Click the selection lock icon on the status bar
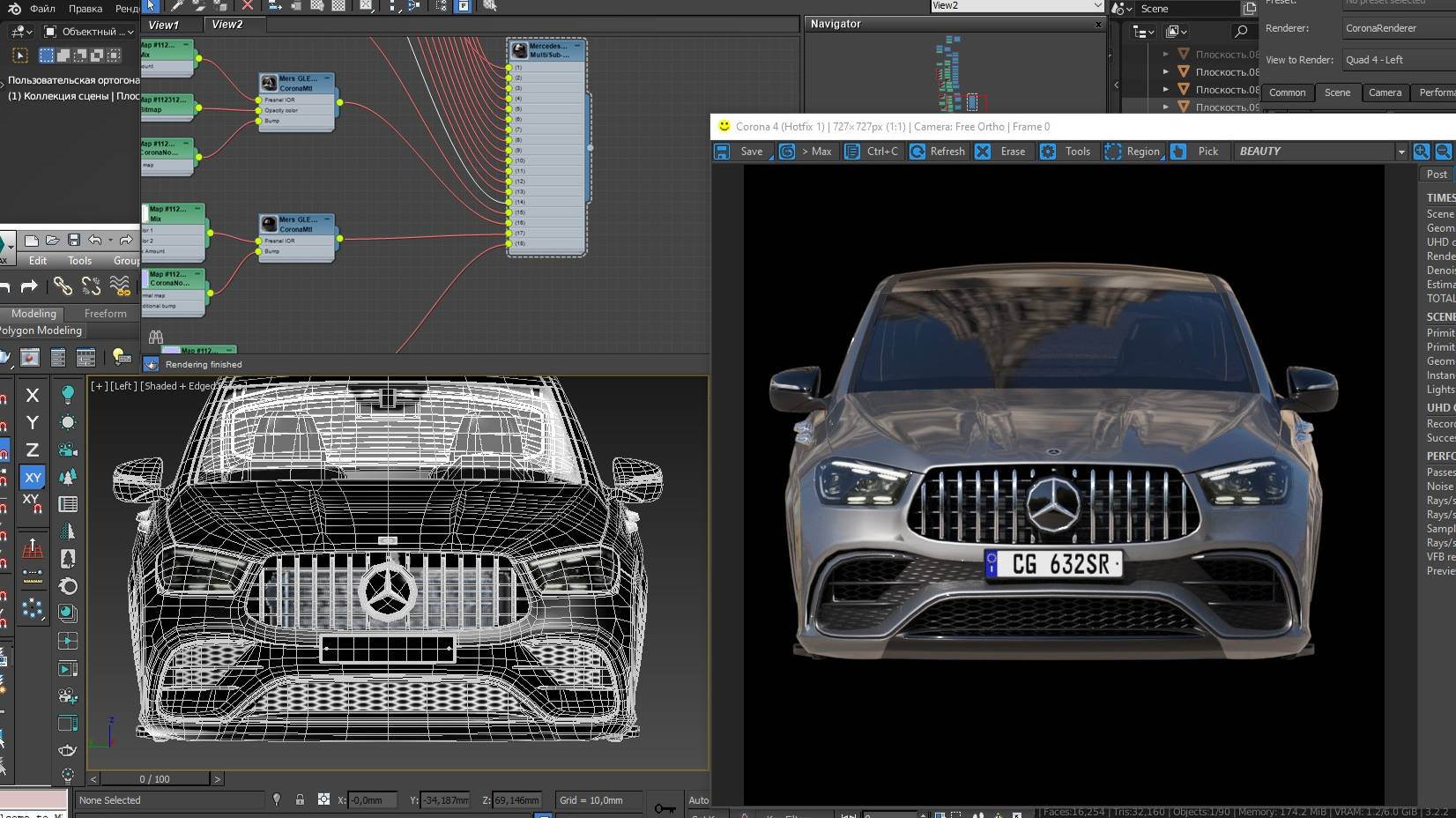This screenshot has height=818, width=1456. [x=299, y=800]
